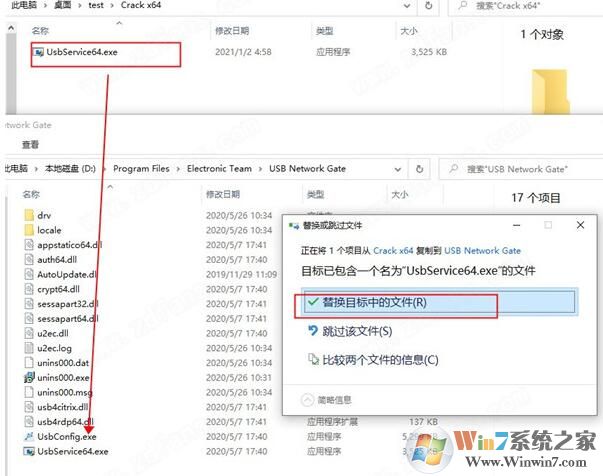Sort by 大小 column in Crack x64 window

[x=408, y=31]
